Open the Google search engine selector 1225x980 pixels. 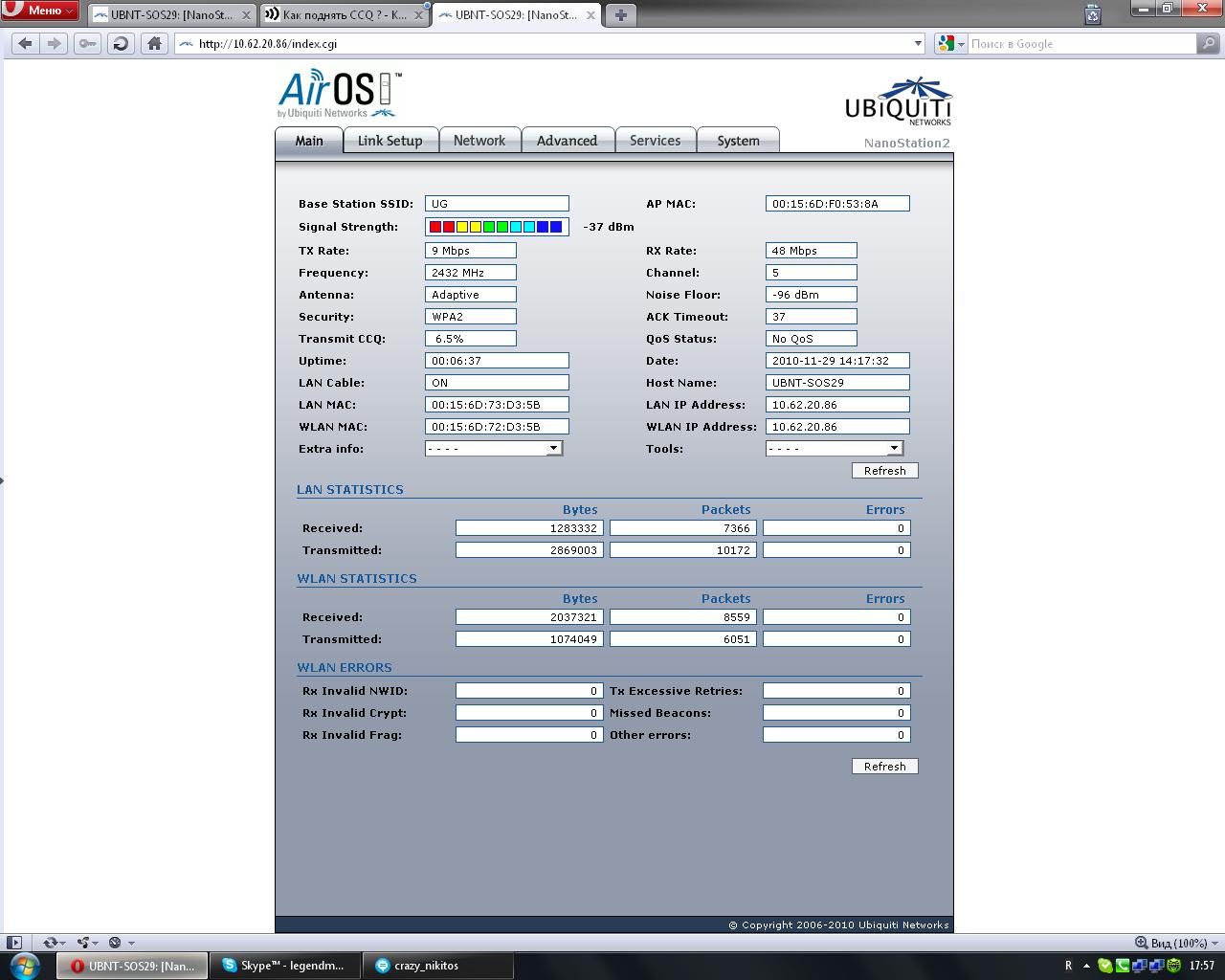click(950, 43)
